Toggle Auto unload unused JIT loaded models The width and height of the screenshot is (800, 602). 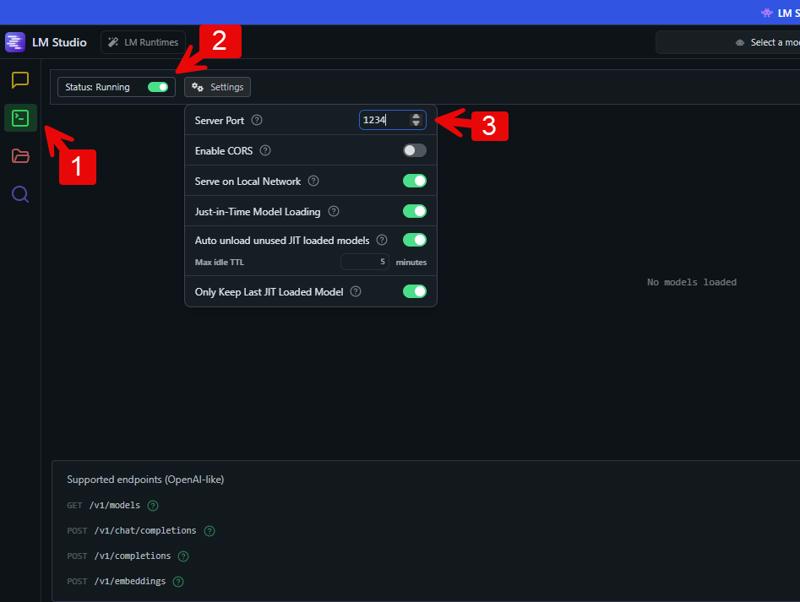(414, 240)
